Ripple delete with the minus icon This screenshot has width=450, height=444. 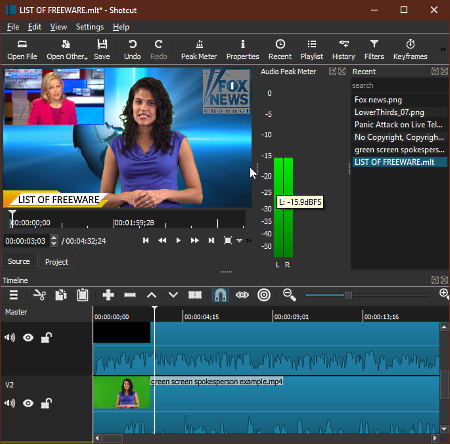click(x=130, y=295)
